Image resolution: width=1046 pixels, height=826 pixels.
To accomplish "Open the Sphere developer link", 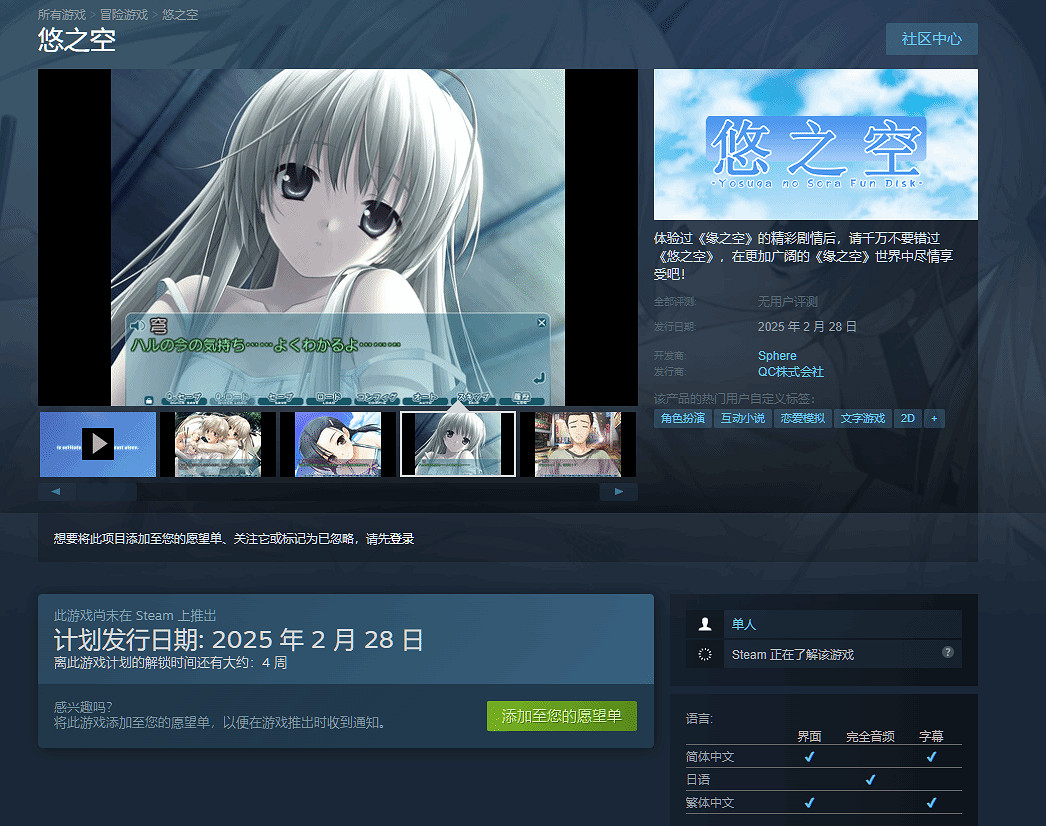I will 777,355.
